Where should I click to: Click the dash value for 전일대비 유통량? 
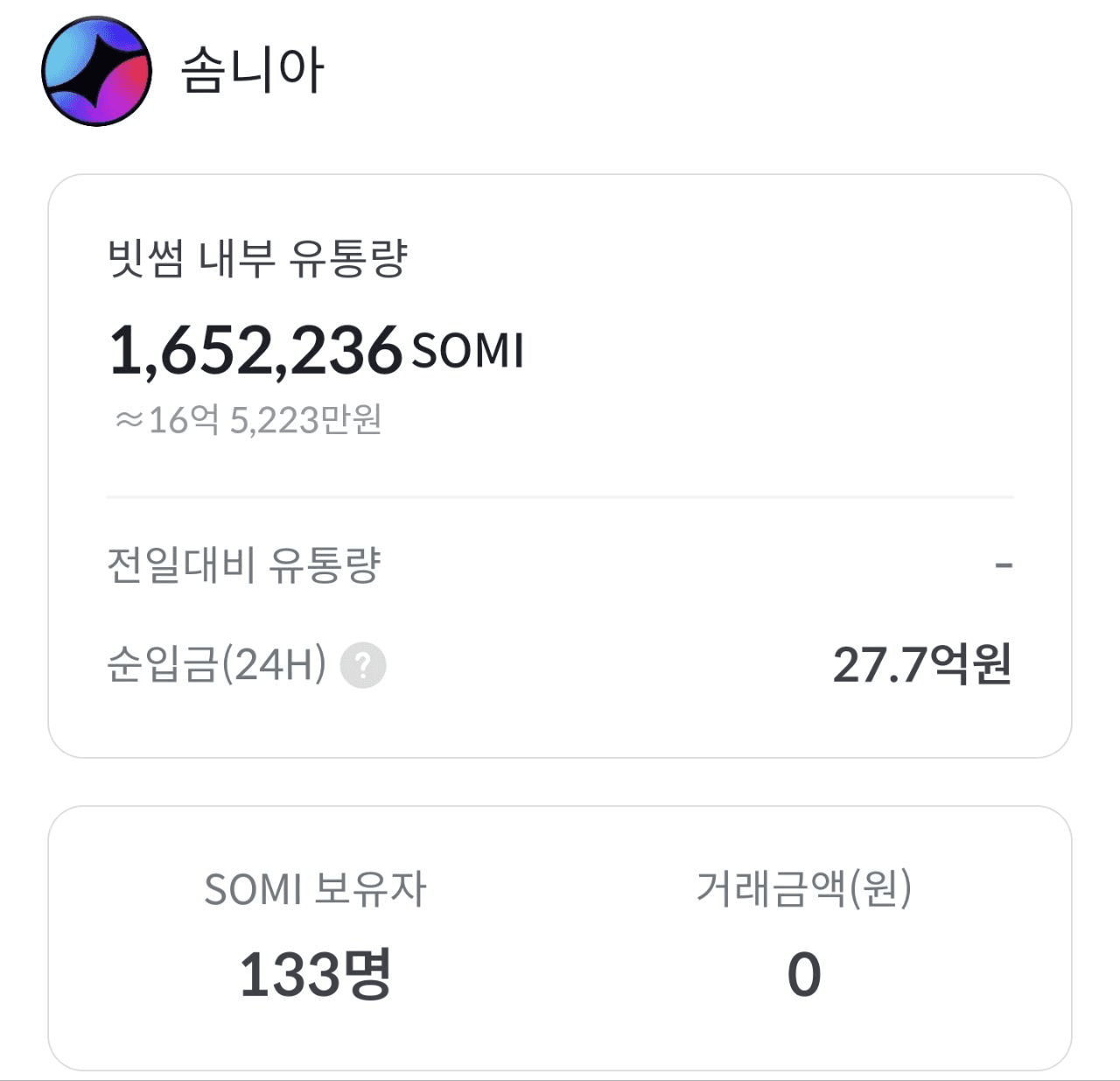(x=1004, y=565)
